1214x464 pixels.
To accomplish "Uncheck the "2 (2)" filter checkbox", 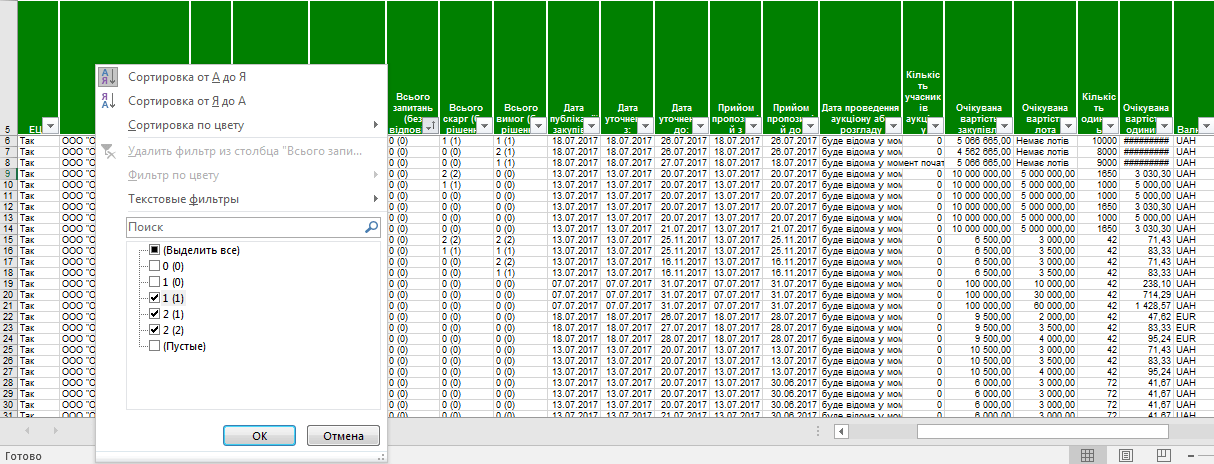I will point(154,330).
